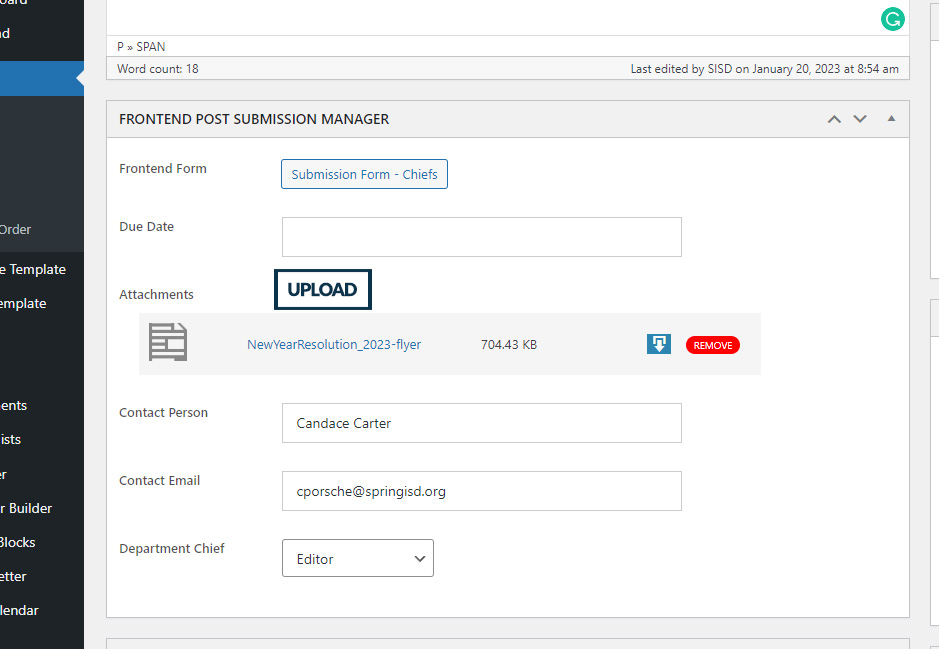
Task: Move Frontend Post Submission Manager panel up
Action: pos(834,119)
